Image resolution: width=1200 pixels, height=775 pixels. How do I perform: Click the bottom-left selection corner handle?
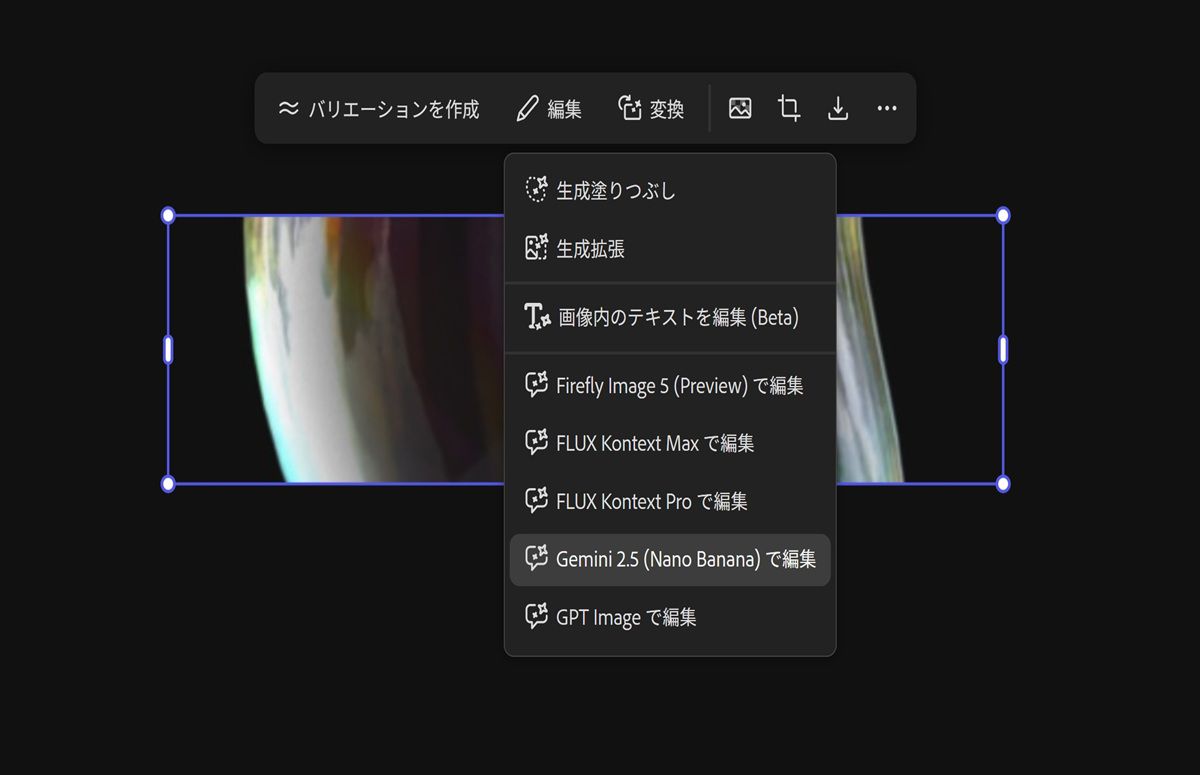(x=168, y=484)
